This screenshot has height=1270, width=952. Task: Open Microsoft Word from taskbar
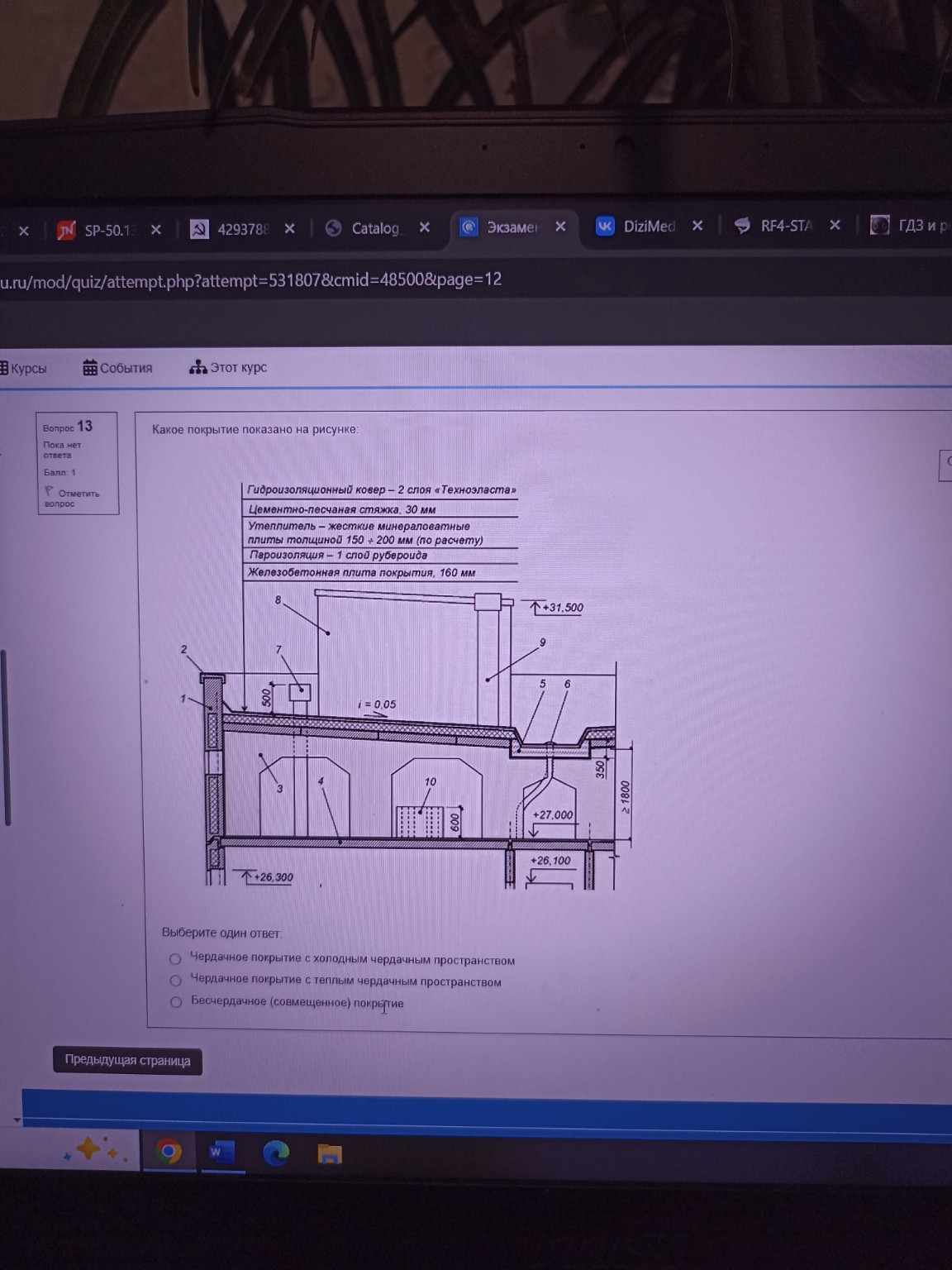click(219, 1152)
